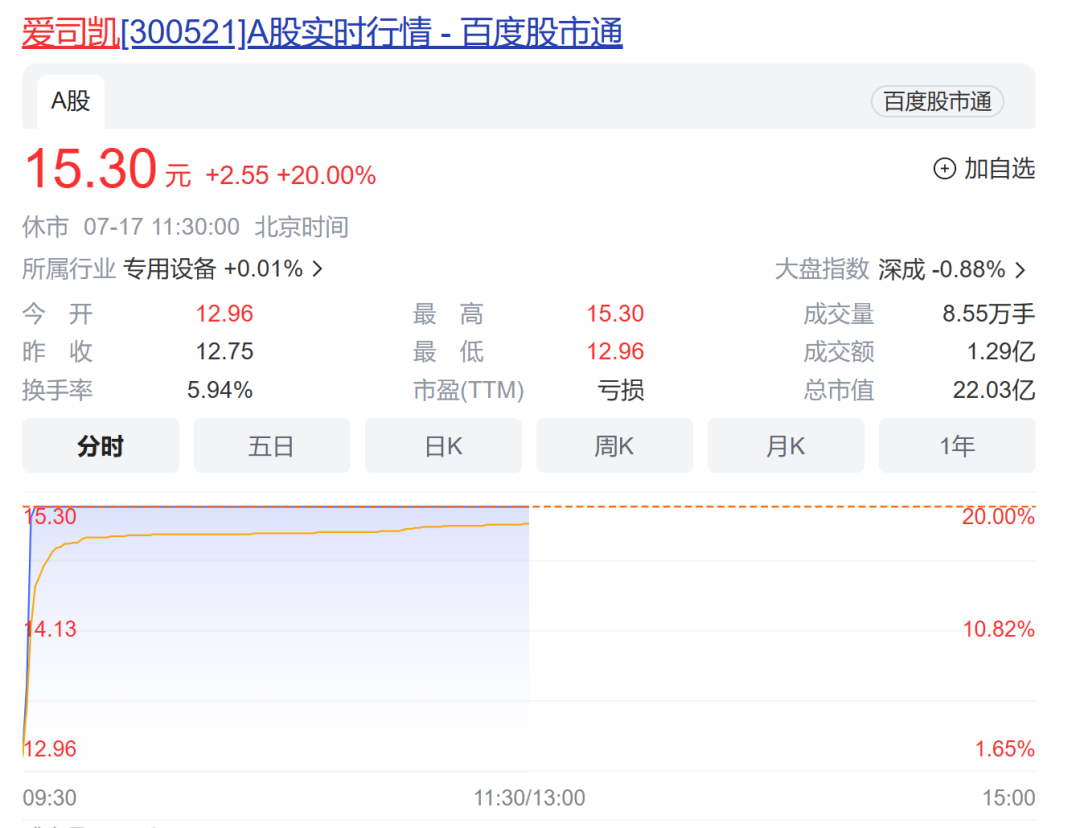Open the 爱司凯[300521] stock title link

pyautogui.click(x=322, y=32)
